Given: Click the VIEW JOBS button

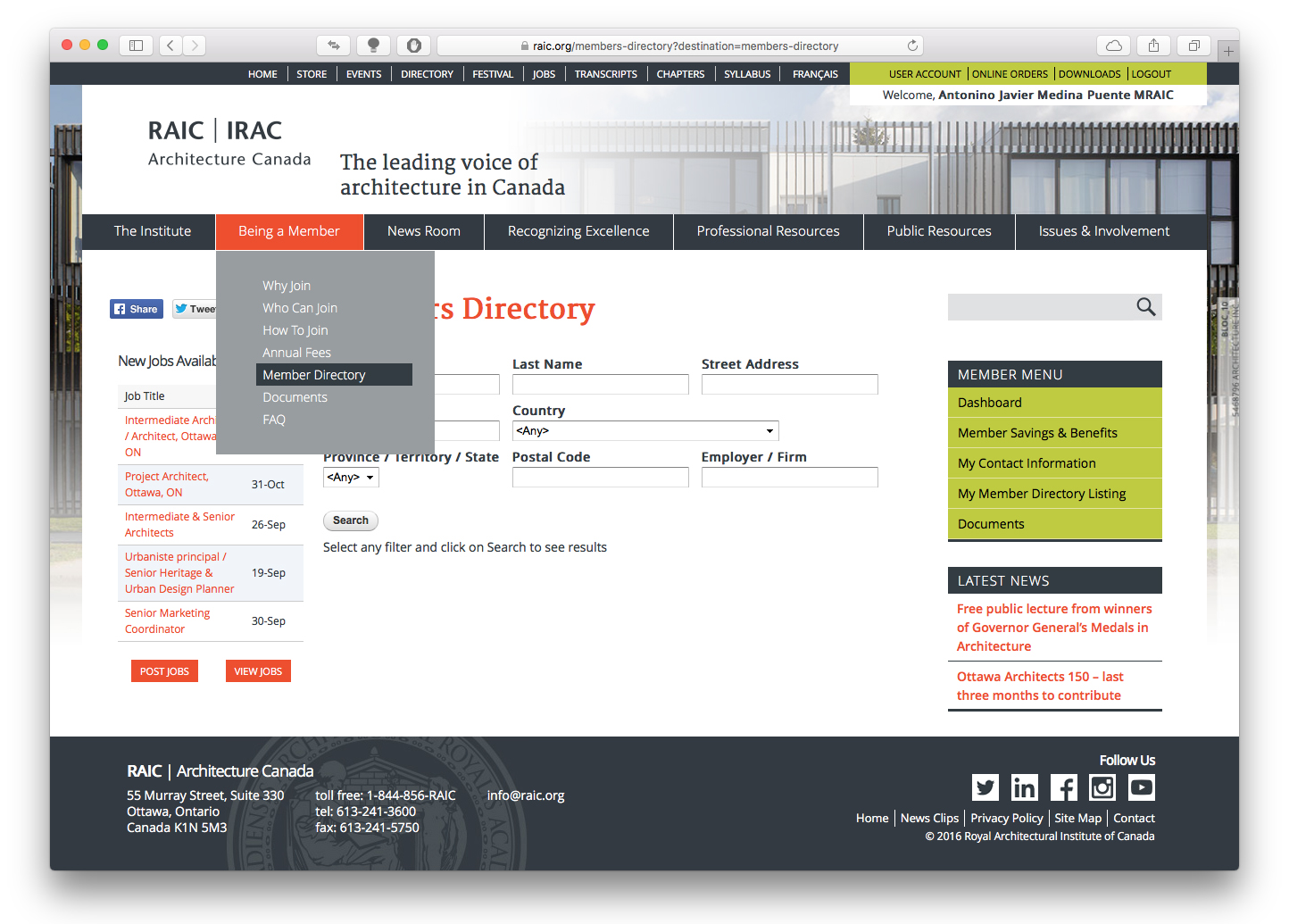Looking at the screenshot, I should tap(258, 671).
